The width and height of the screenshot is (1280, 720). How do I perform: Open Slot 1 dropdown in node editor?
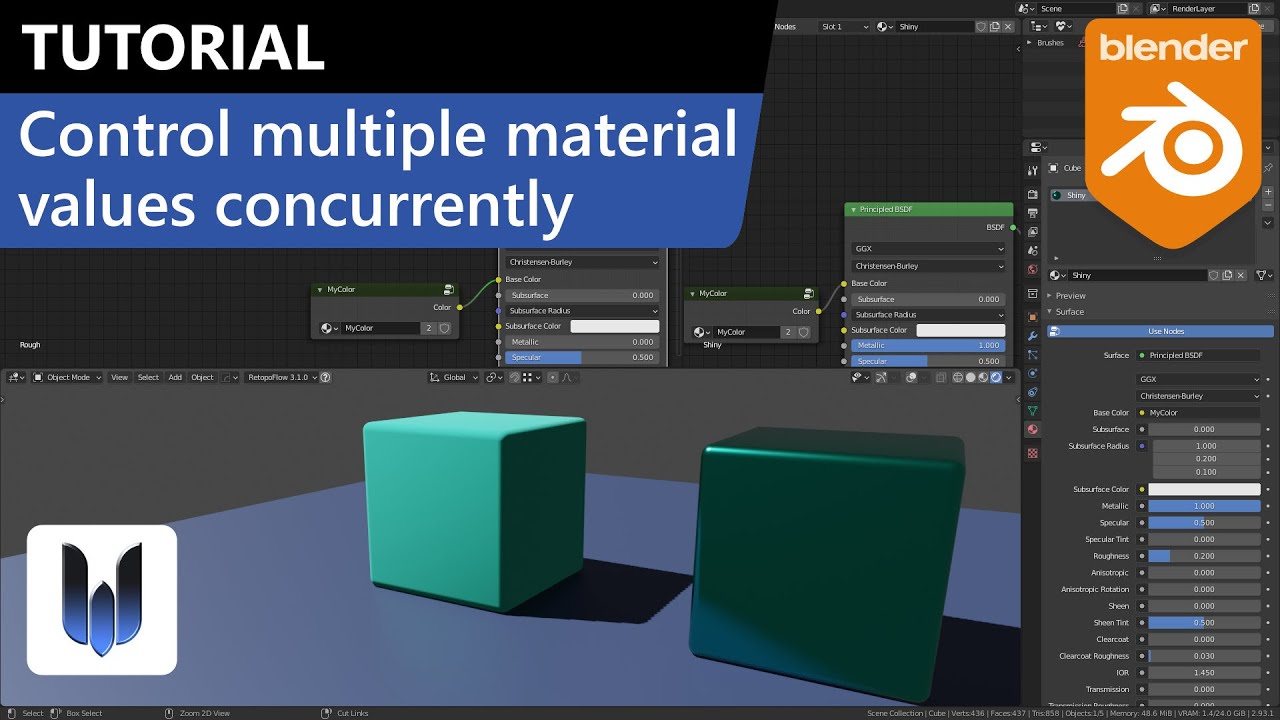[x=843, y=27]
